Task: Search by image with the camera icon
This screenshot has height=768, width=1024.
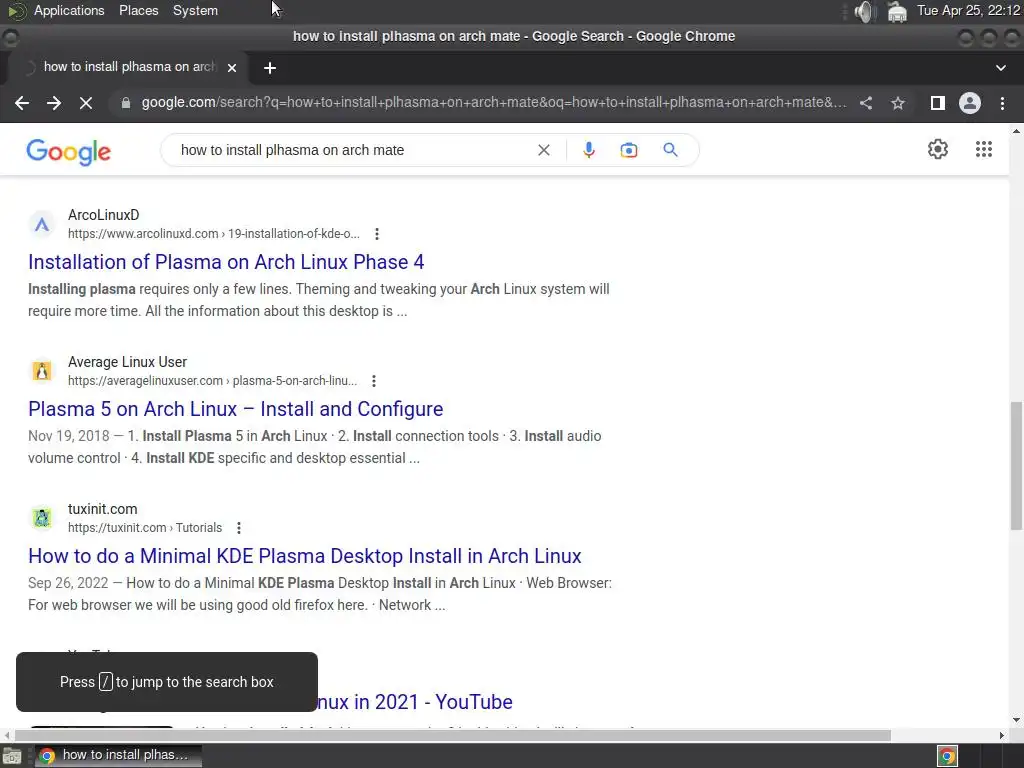Action: tap(628, 150)
